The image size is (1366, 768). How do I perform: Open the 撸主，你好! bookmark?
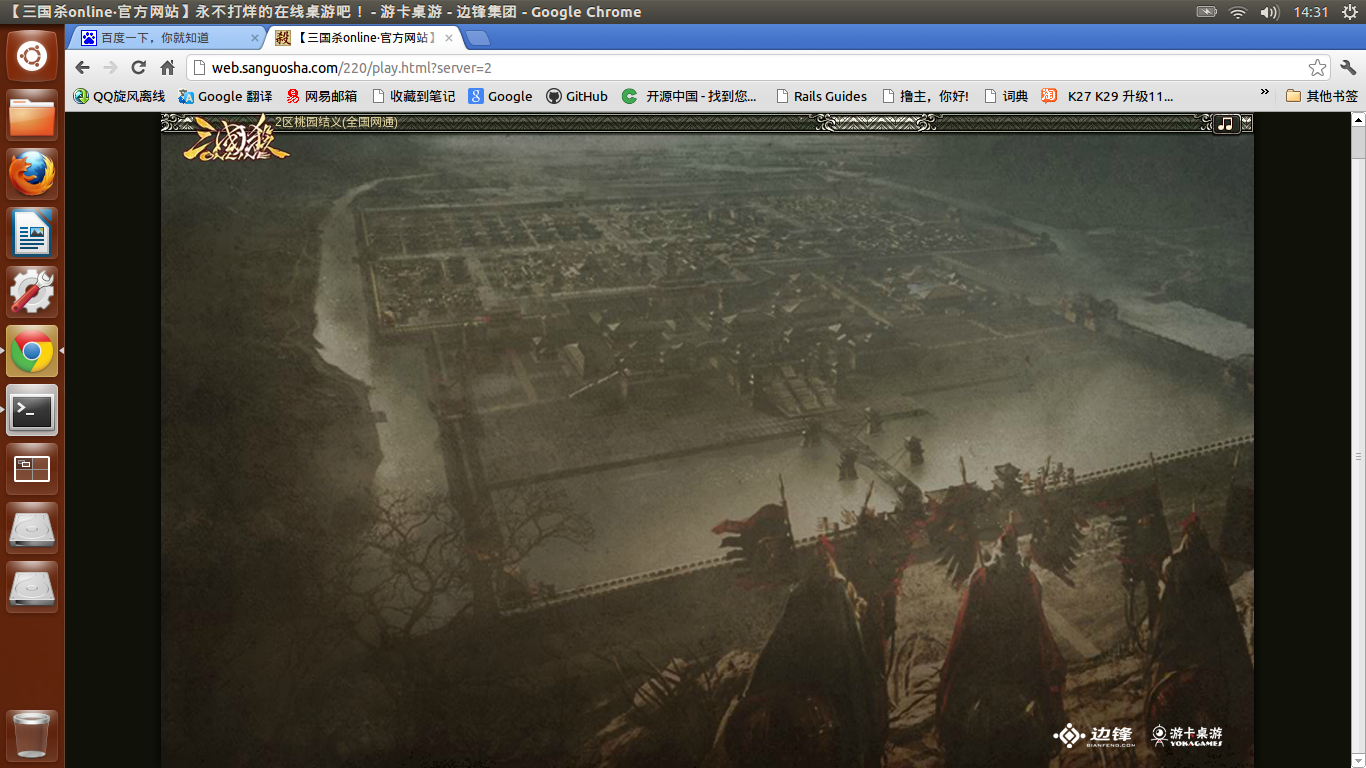(925, 96)
